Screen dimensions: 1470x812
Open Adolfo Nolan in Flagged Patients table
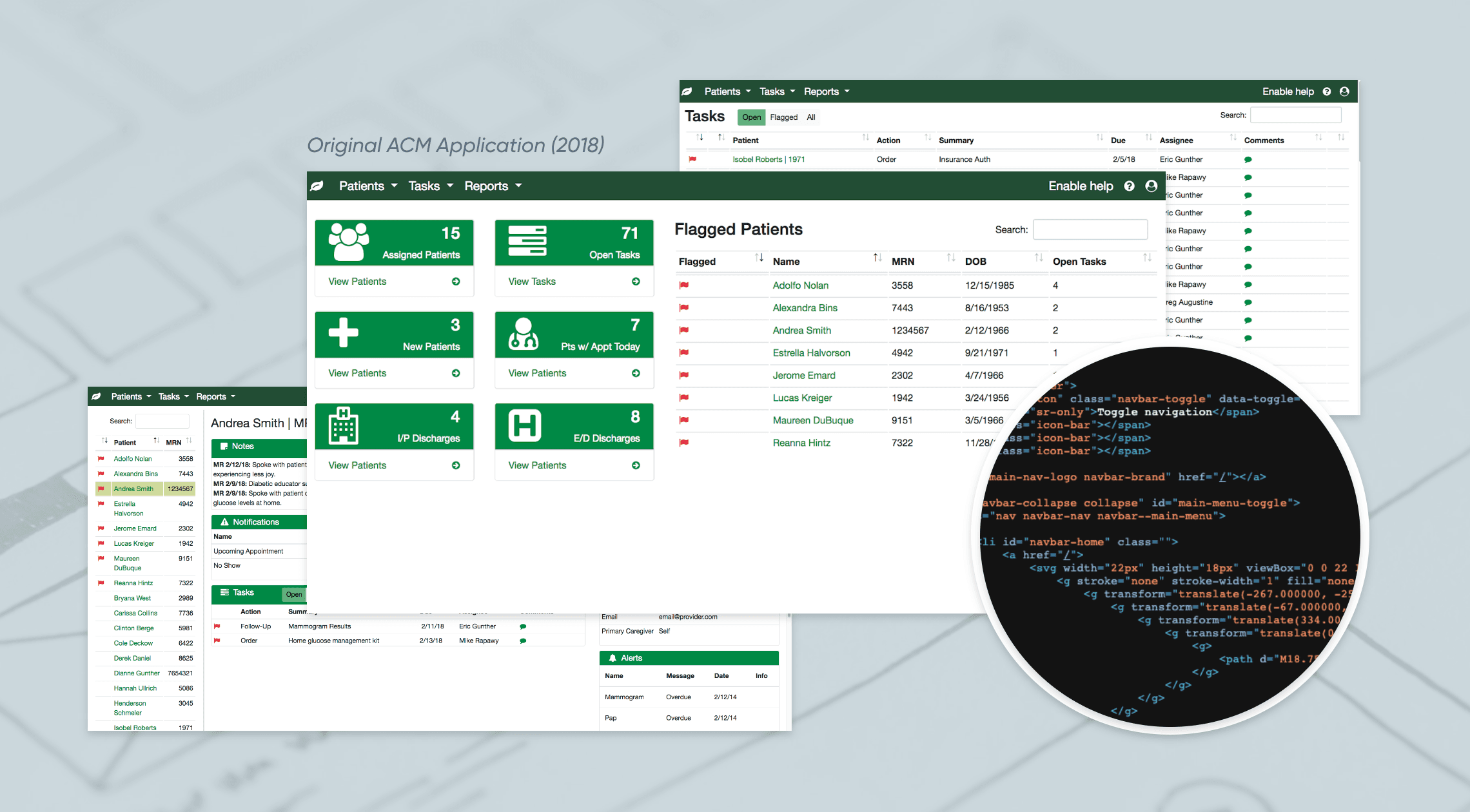800,285
